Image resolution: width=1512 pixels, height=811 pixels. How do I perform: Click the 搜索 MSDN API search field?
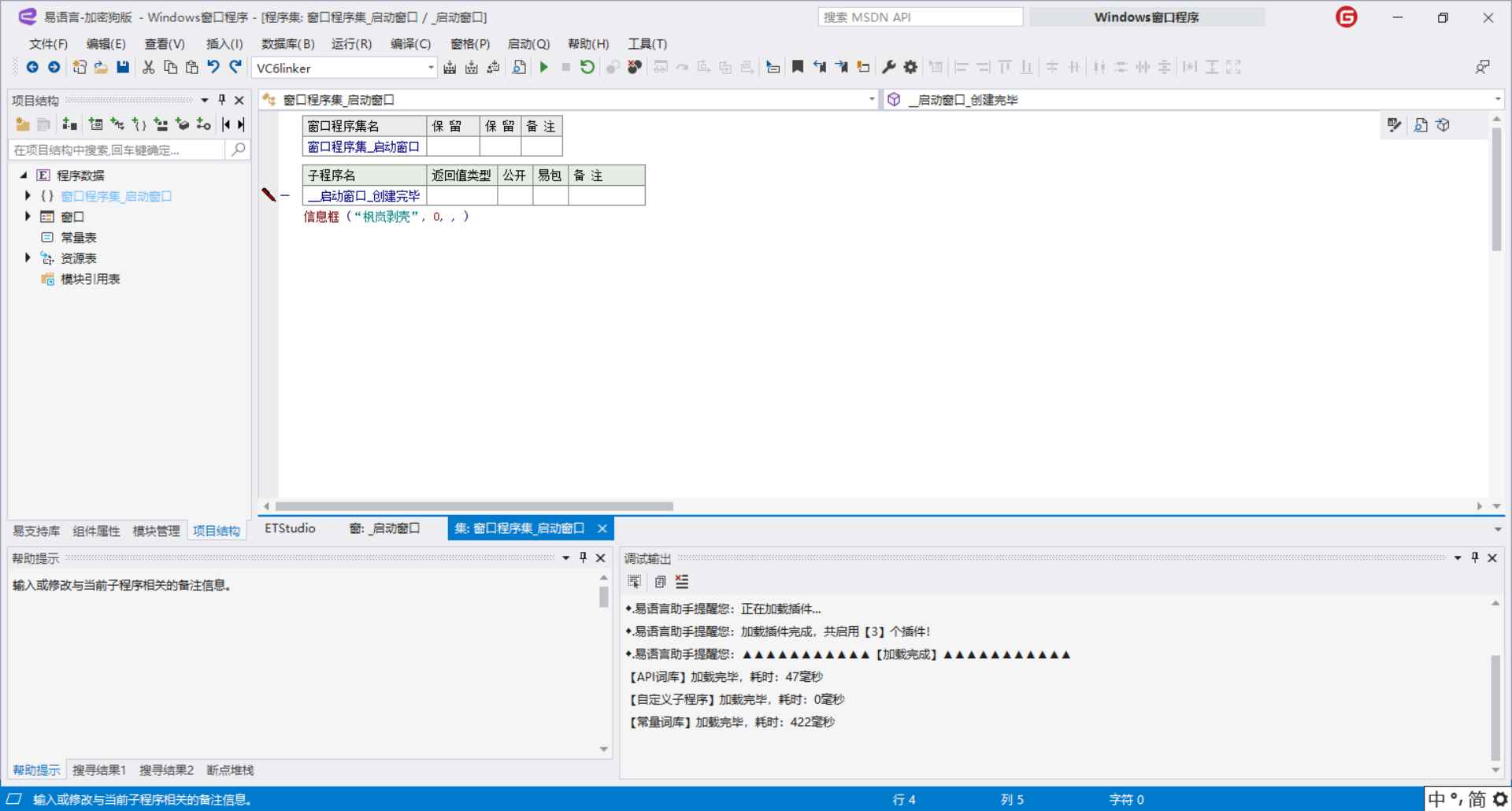point(920,17)
